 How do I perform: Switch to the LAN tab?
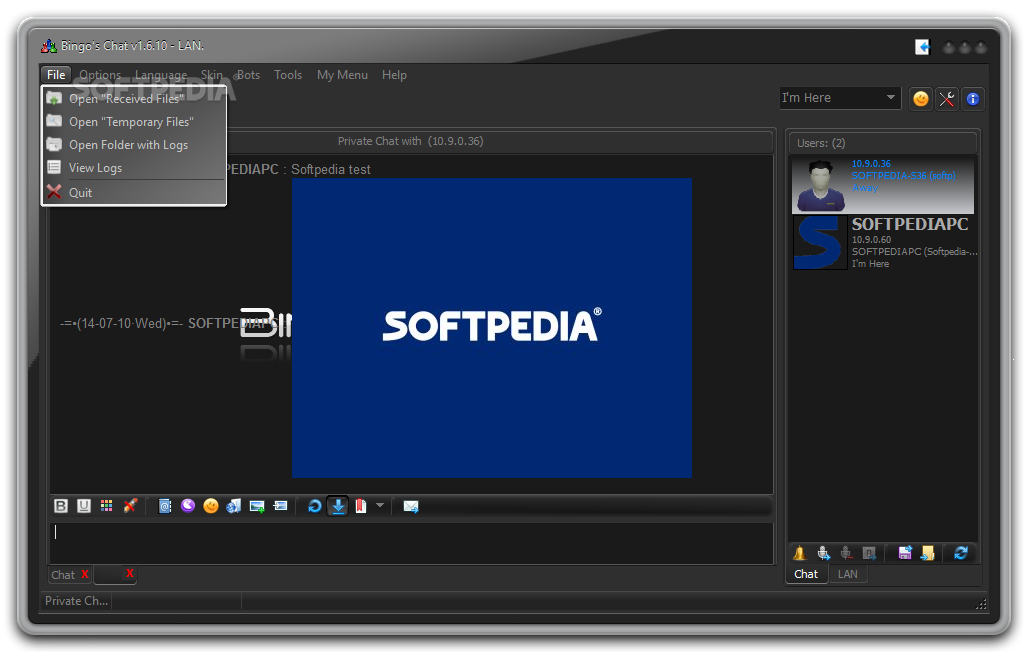click(x=848, y=574)
